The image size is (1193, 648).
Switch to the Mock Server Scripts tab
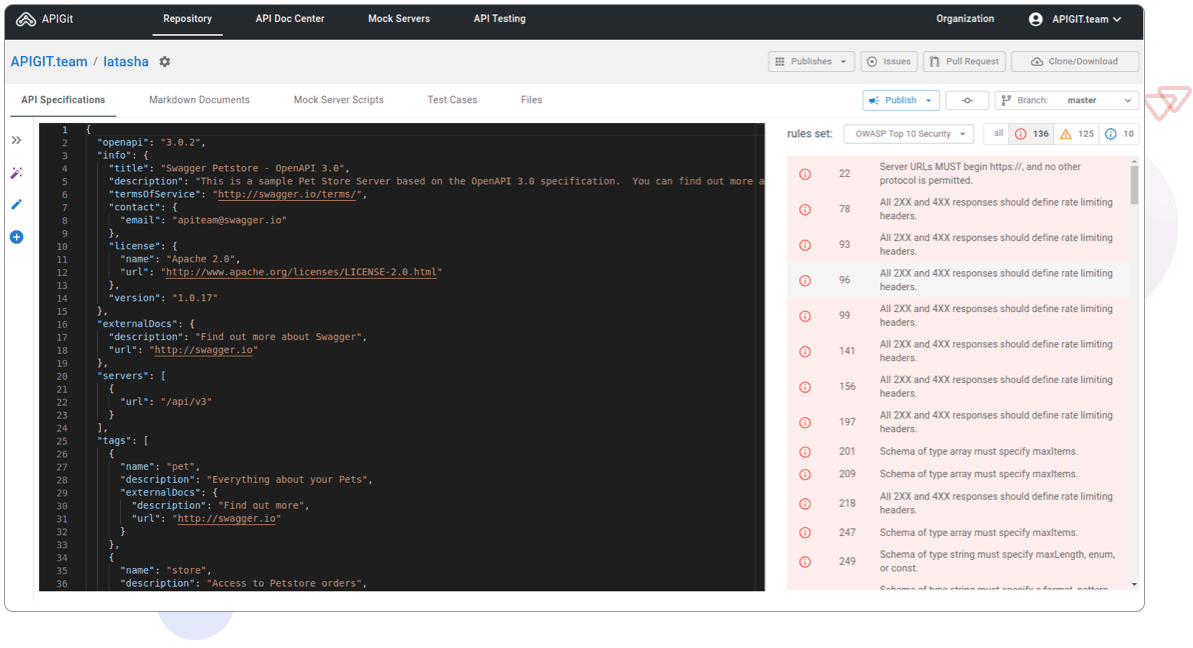pyautogui.click(x=339, y=100)
